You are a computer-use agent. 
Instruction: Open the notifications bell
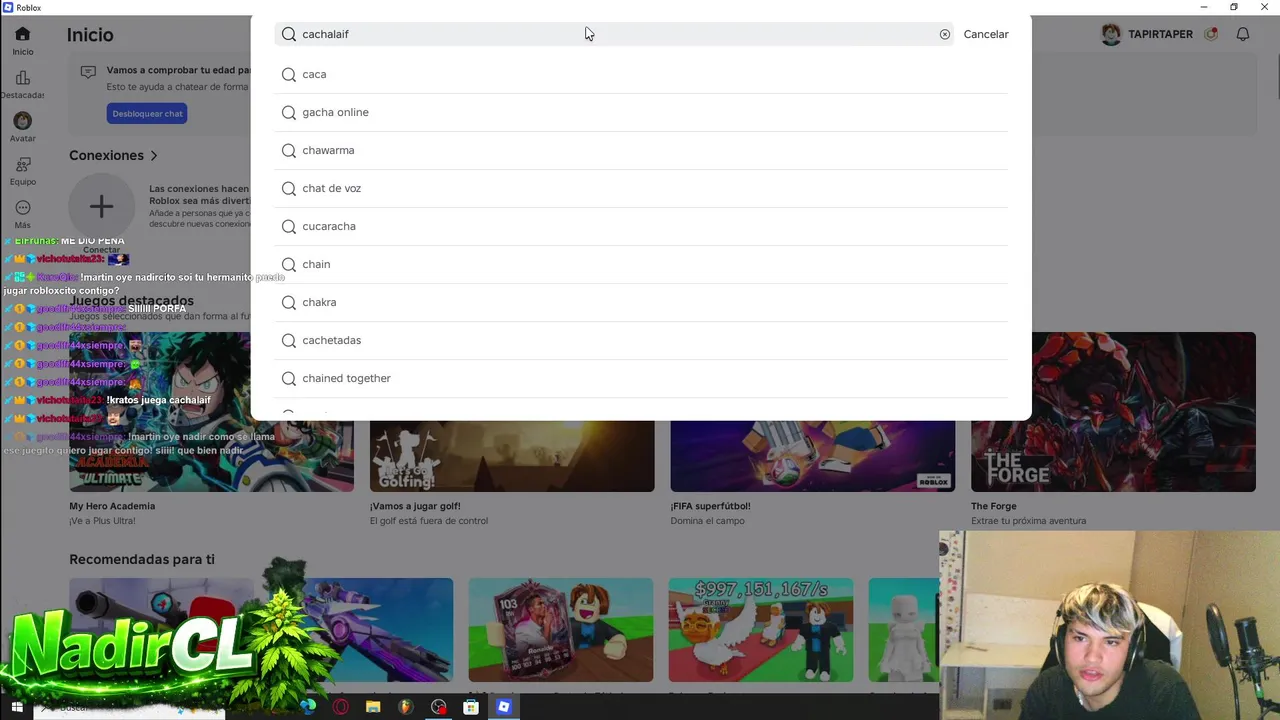tap(1243, 34)
